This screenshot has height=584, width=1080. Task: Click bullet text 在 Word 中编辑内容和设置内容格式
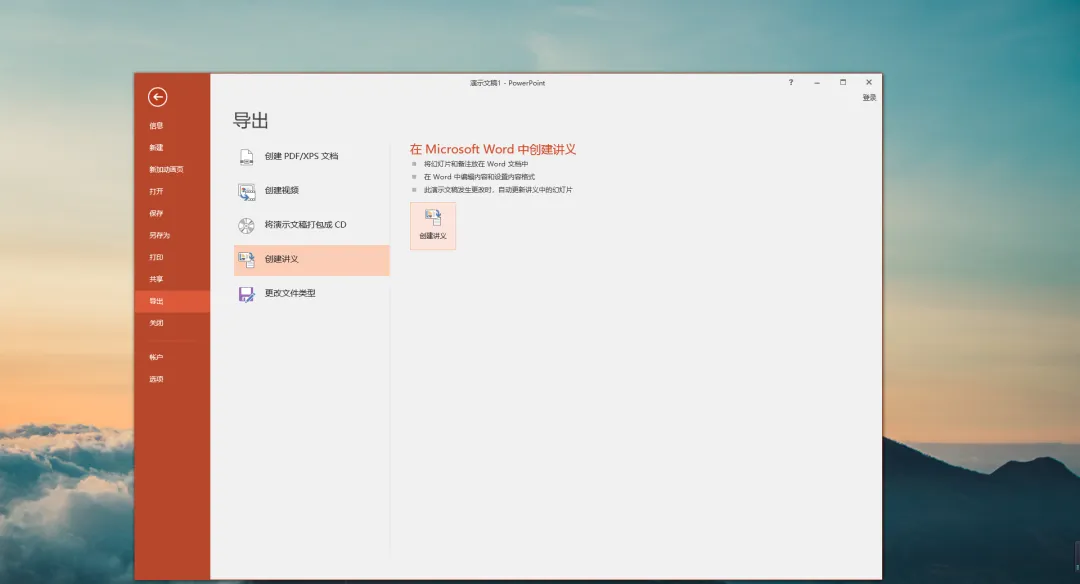click(479, 177)
